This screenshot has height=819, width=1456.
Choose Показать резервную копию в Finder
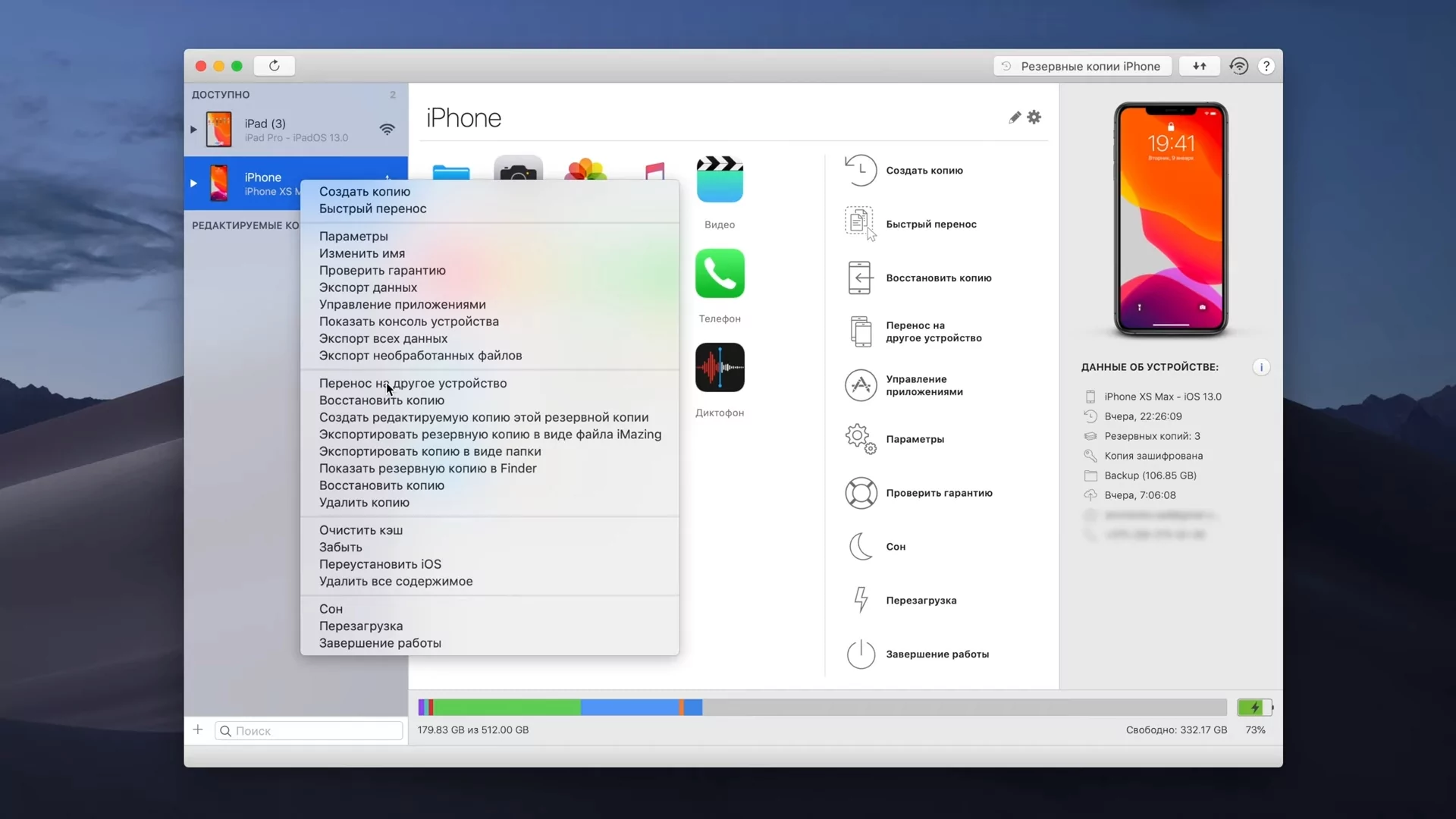490,469
